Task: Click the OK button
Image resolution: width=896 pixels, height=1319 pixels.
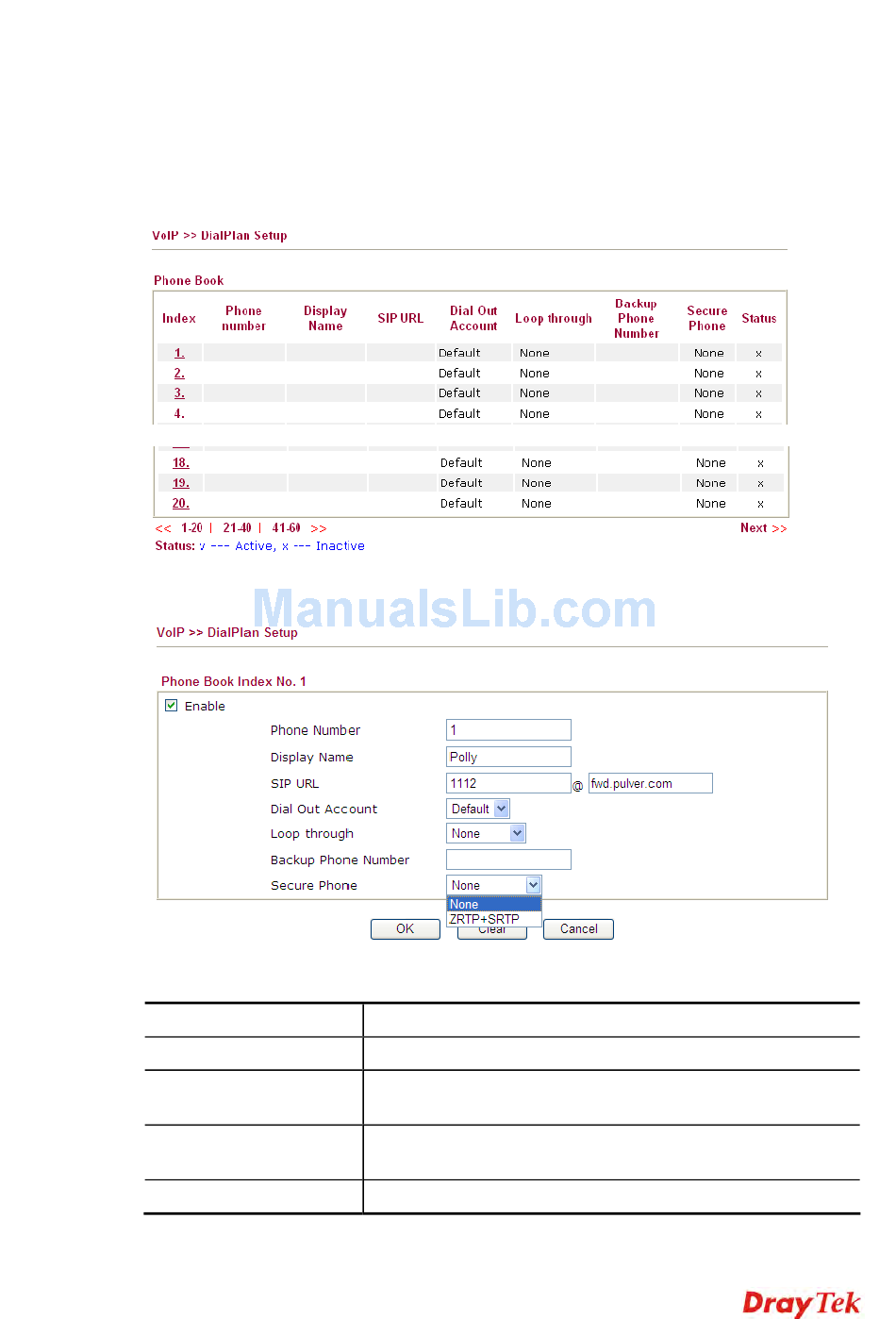Action: 406,929
